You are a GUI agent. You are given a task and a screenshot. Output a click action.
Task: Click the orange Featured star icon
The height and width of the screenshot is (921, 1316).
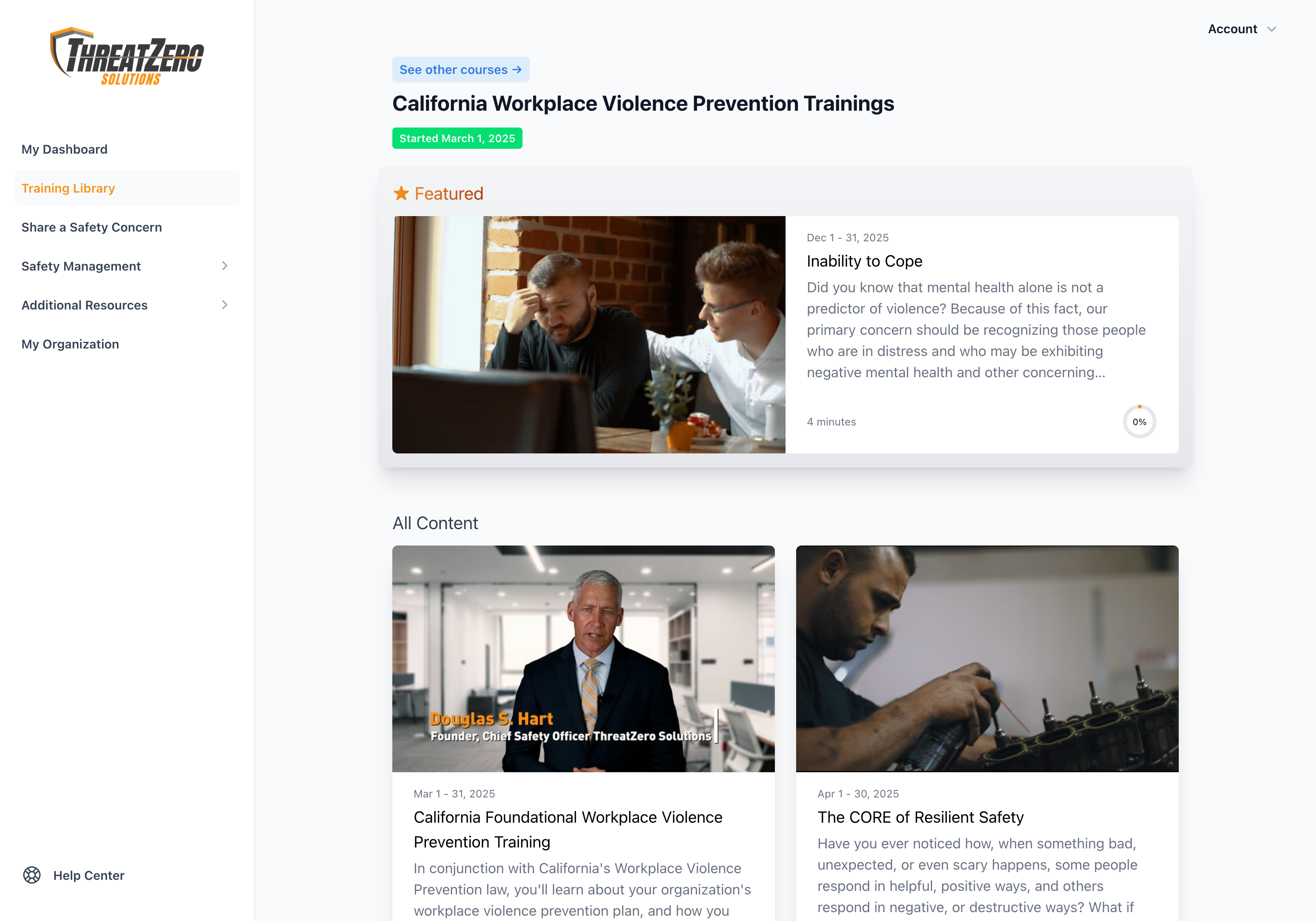click(x=401, y=193)
